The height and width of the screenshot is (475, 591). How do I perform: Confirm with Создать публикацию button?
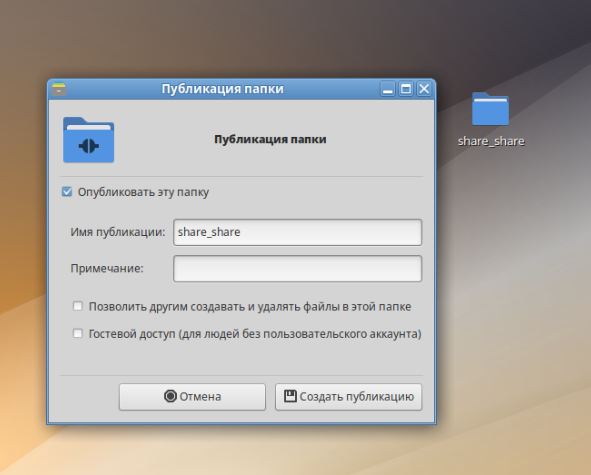(x=349, y=397)
